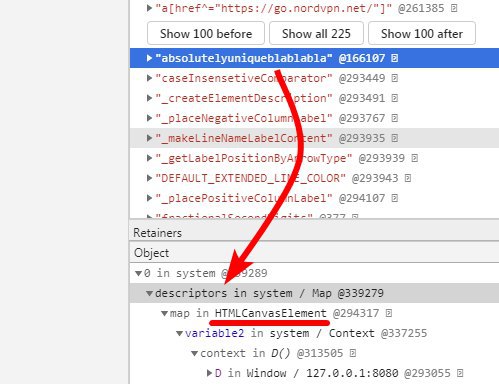Click the window icon after @293943
Viewport: 499px width, 384px height.
click(x=408, y=178)
